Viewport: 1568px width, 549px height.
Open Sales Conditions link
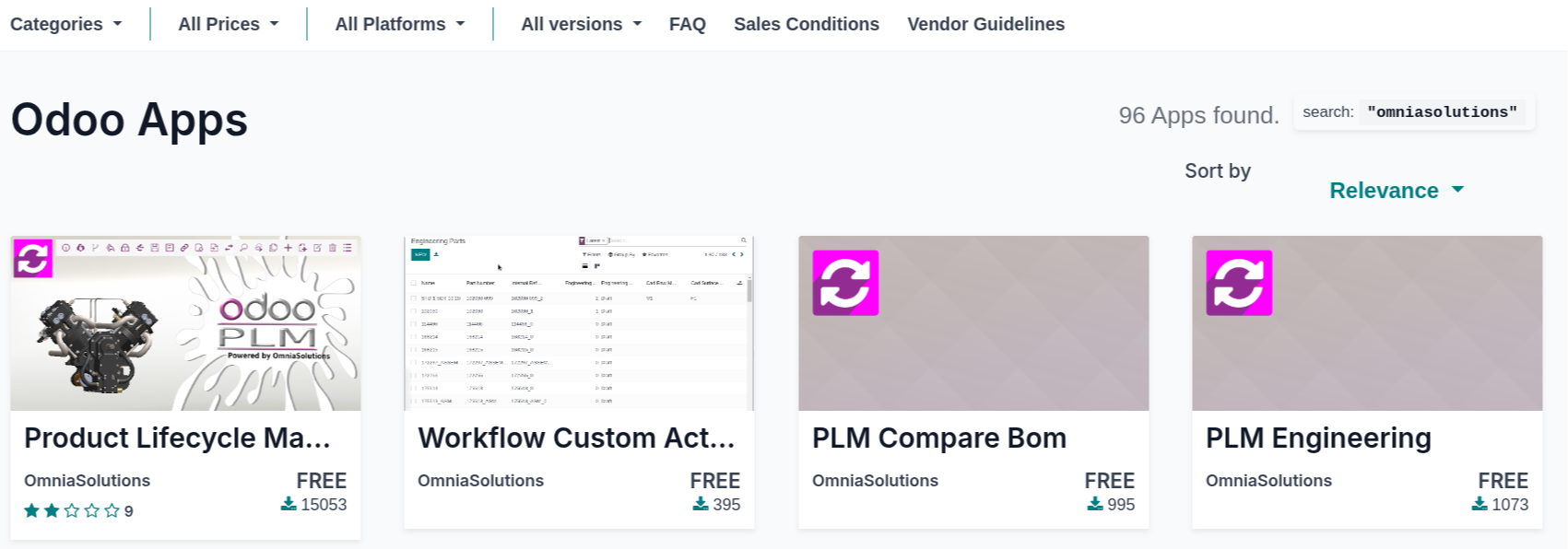(x=807, y=25)
